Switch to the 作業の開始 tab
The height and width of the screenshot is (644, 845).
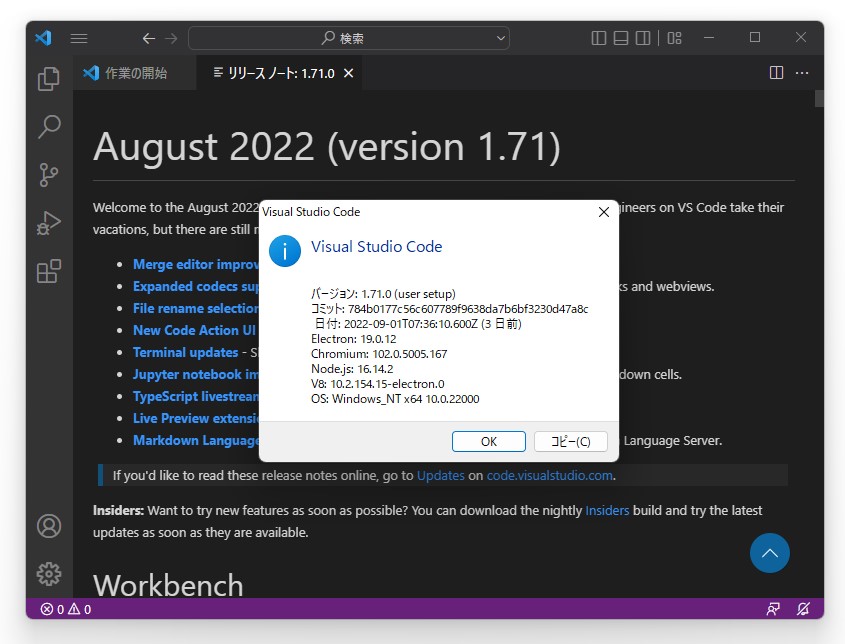tap(134, 72)
